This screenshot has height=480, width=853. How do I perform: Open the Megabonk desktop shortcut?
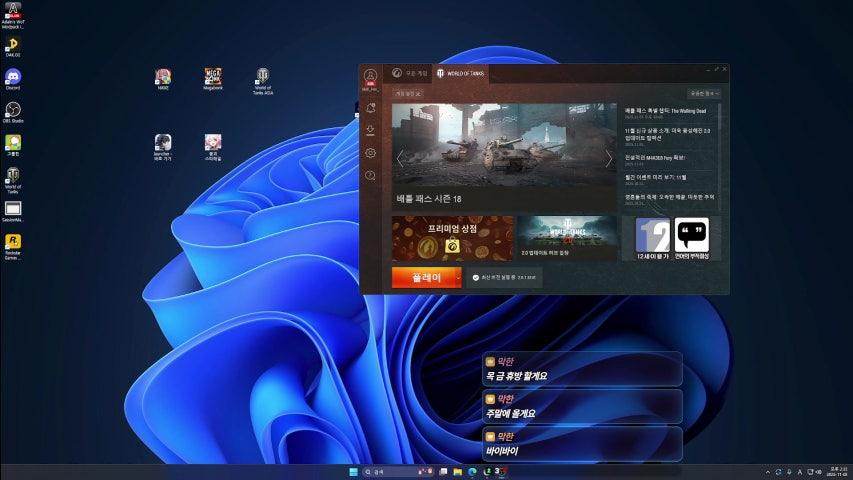pos(213,77)
